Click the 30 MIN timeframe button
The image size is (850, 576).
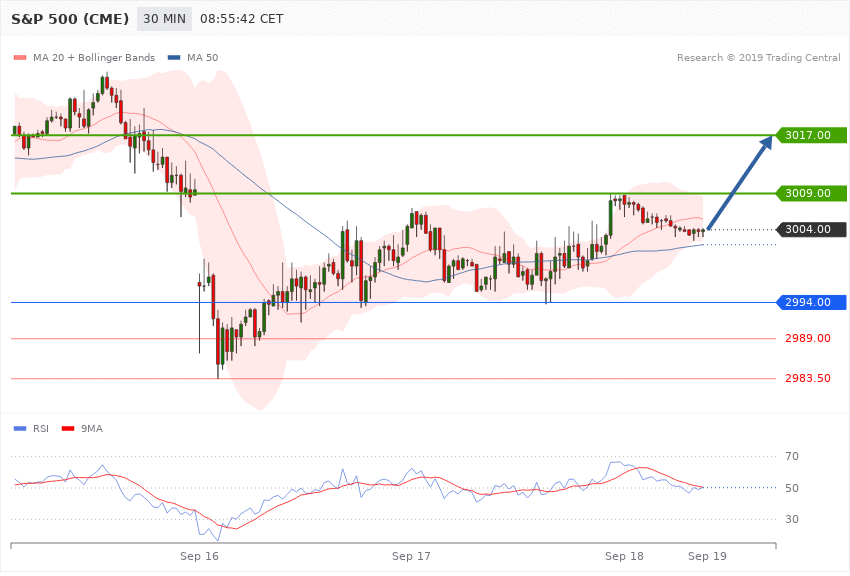[x=164, y=19]
